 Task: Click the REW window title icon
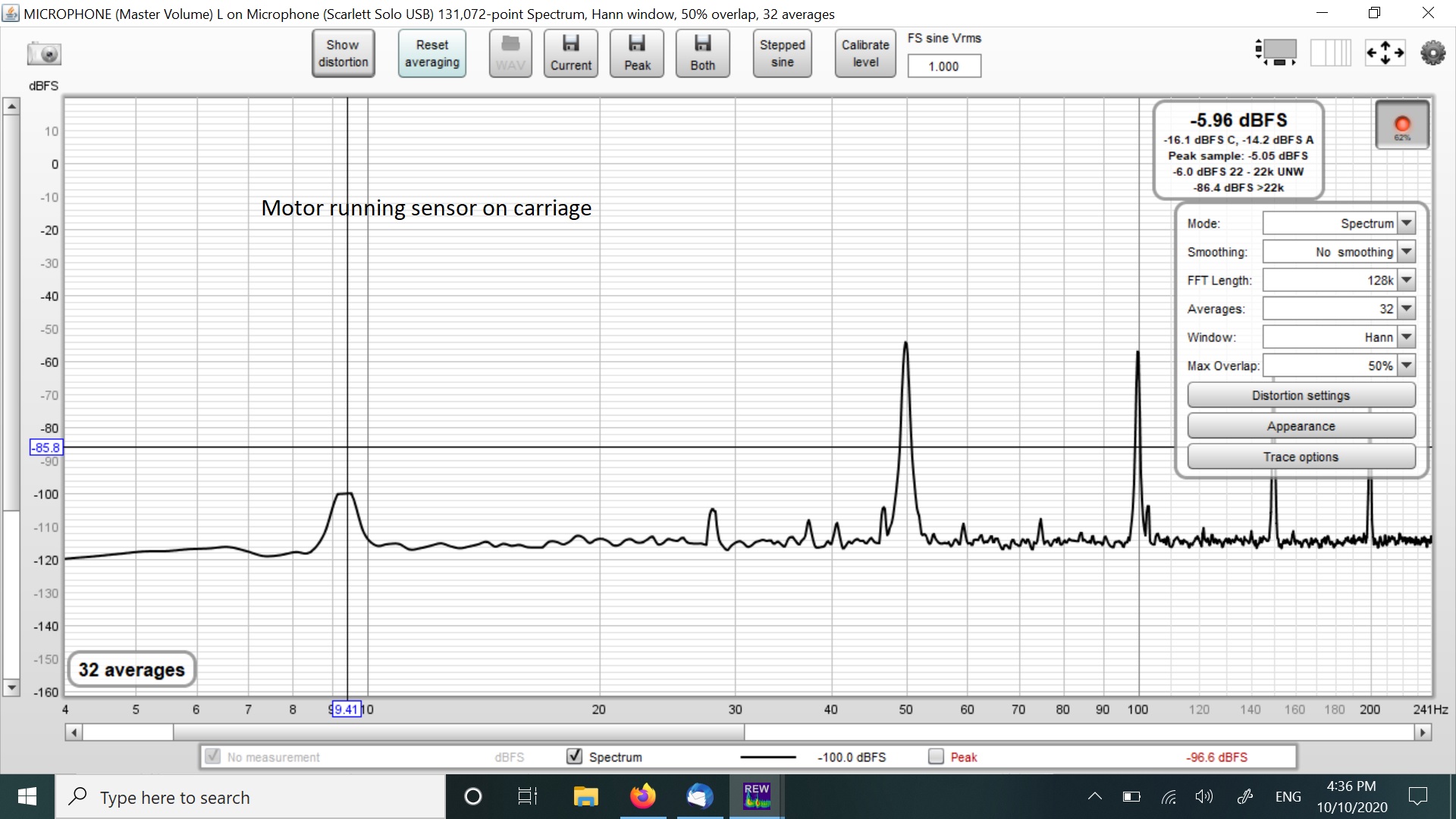11,13
